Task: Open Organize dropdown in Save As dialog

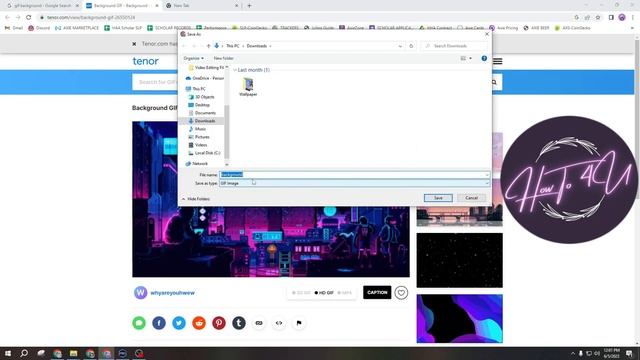Action: (x=193, y=58)
